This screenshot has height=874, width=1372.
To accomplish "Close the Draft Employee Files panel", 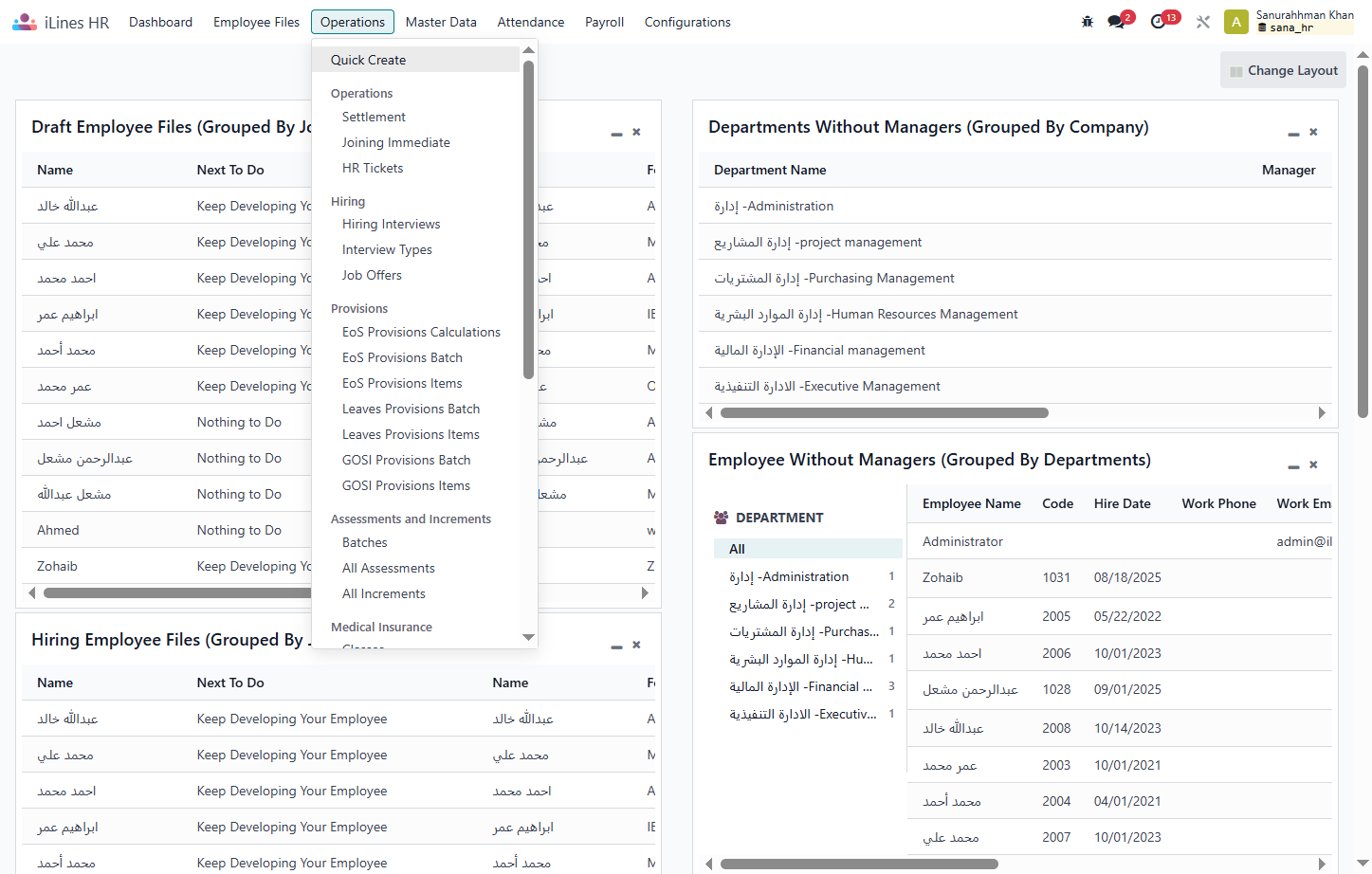I will [636, 132].
